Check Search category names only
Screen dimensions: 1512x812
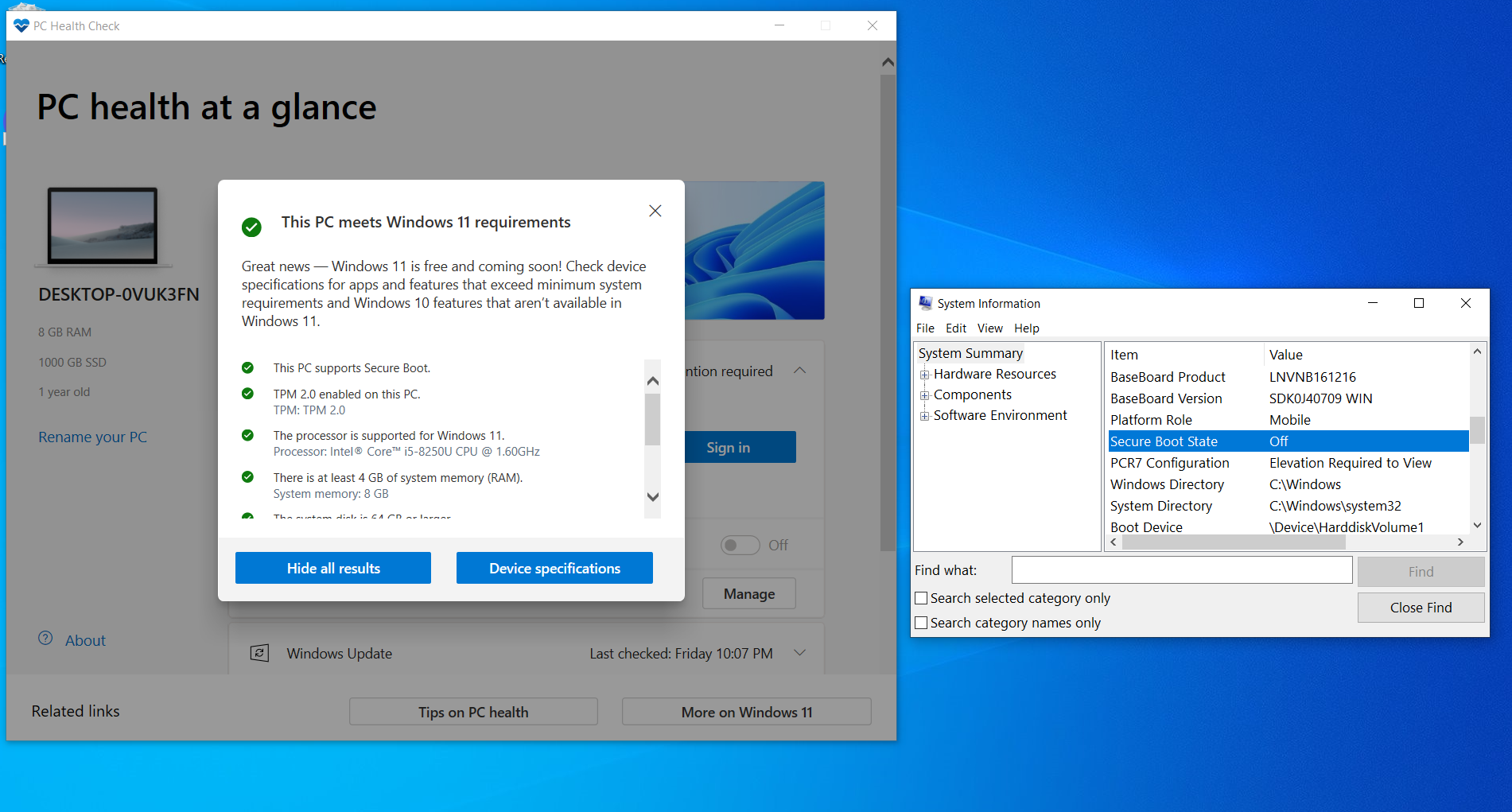pyautogui.click(x=921, y=623)
